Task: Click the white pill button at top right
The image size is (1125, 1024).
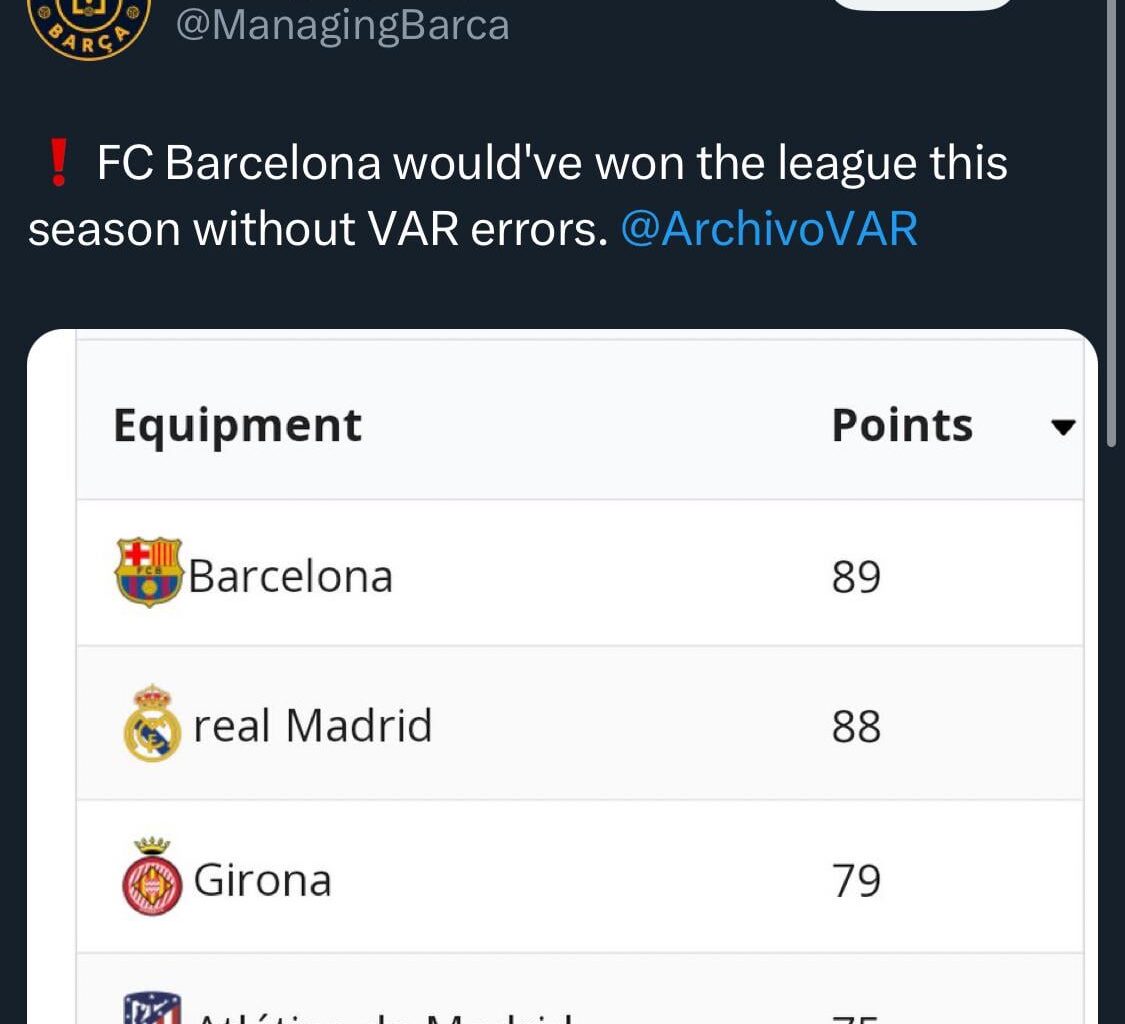Action: coord(922,4)
